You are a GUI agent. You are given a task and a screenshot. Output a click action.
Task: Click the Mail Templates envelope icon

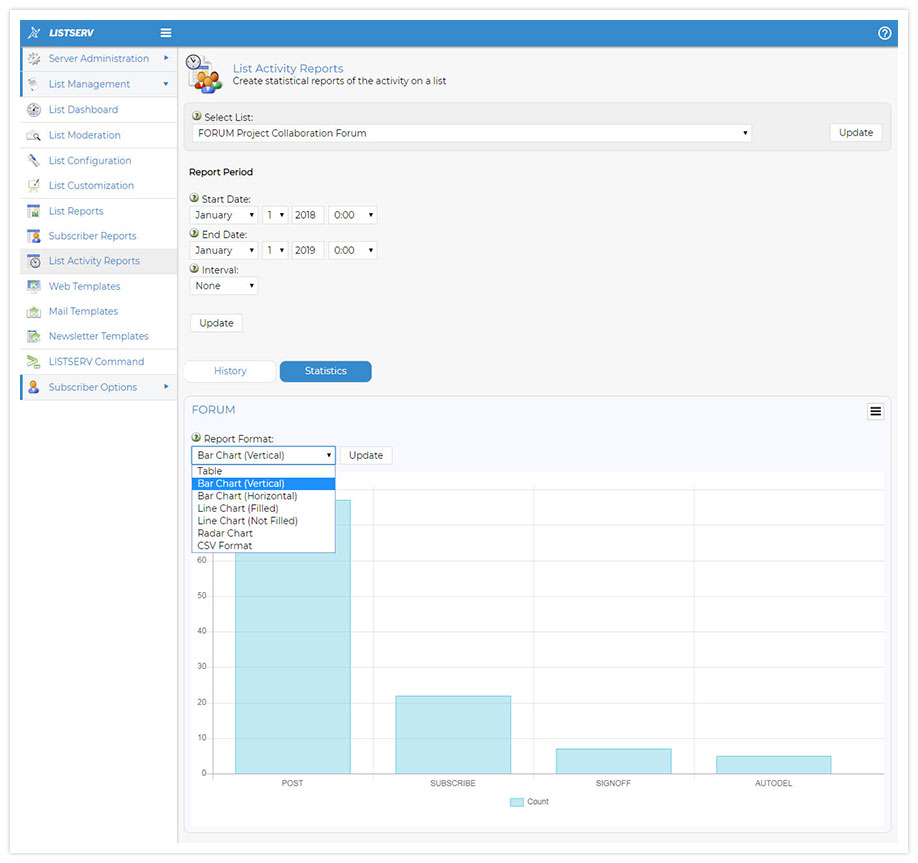tap(34, 311)
